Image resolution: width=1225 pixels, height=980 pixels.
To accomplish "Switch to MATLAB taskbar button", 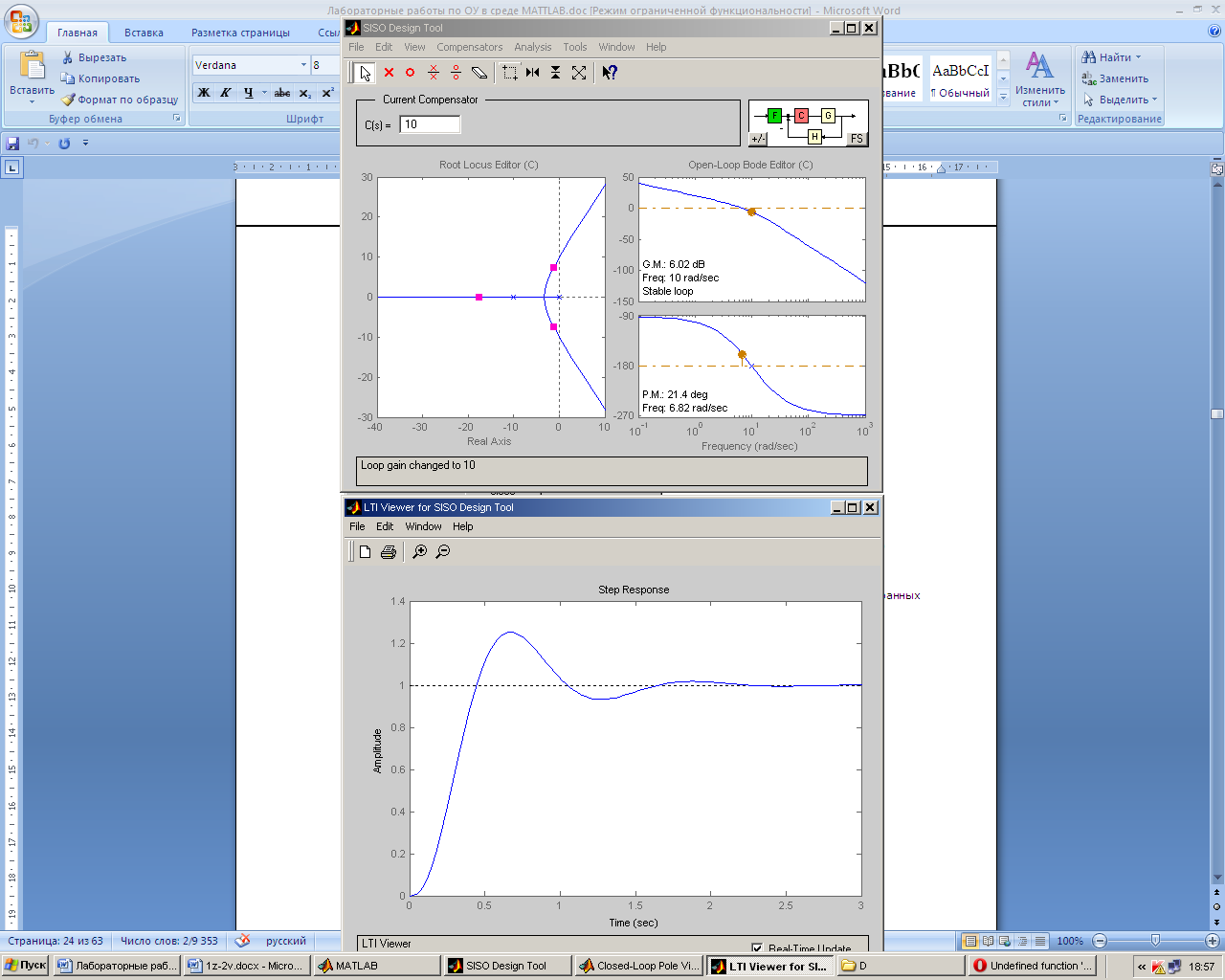I will (x=376, y=966).
